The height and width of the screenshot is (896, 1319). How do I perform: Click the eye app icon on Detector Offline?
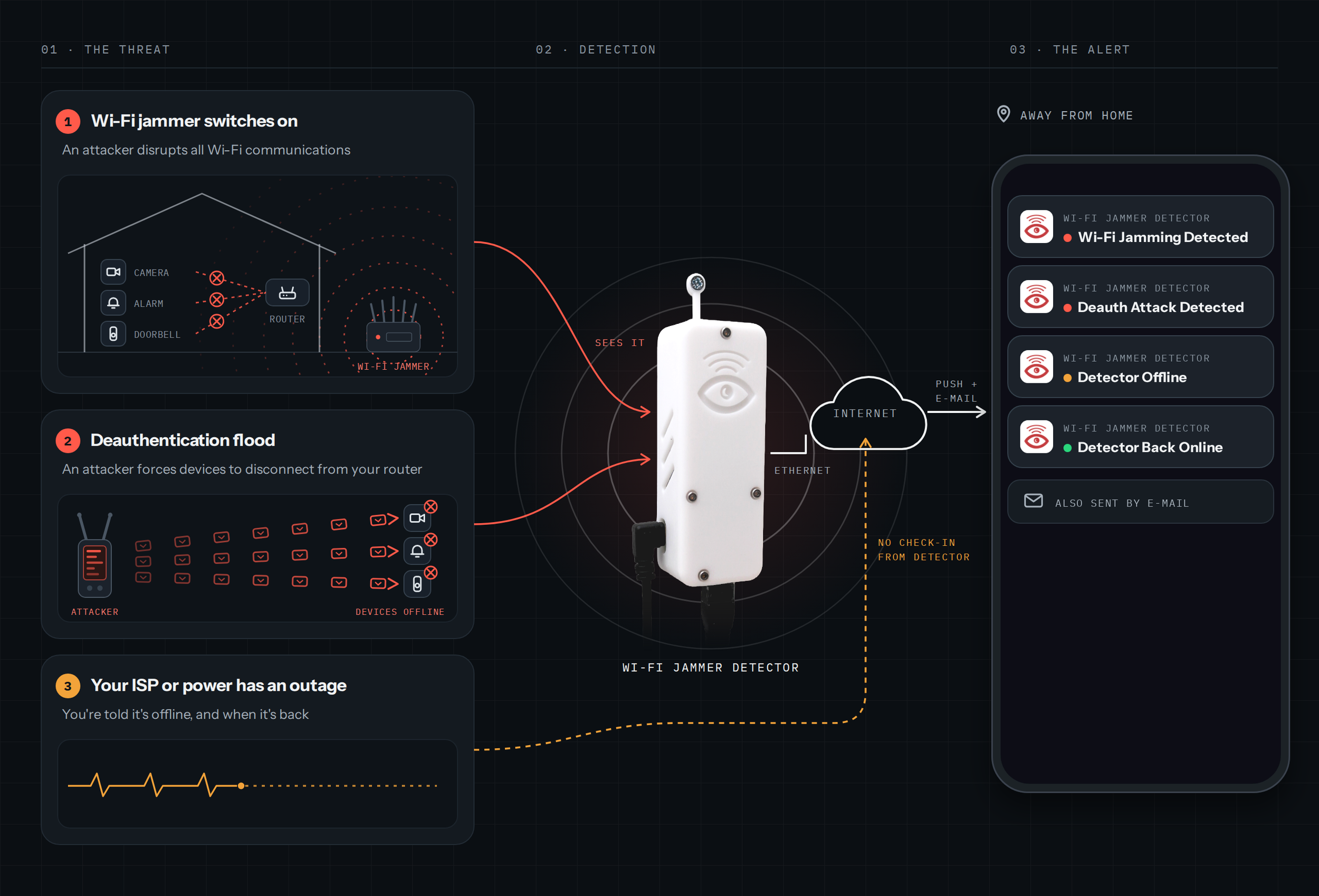[x=1036, y=367]
